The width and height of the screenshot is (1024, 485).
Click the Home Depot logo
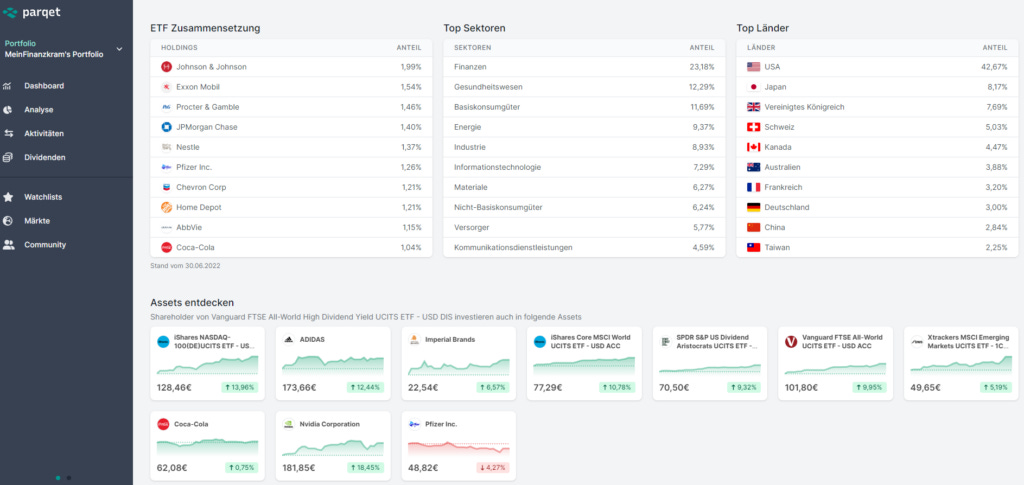pyautogui.click(x=166, y=208)
